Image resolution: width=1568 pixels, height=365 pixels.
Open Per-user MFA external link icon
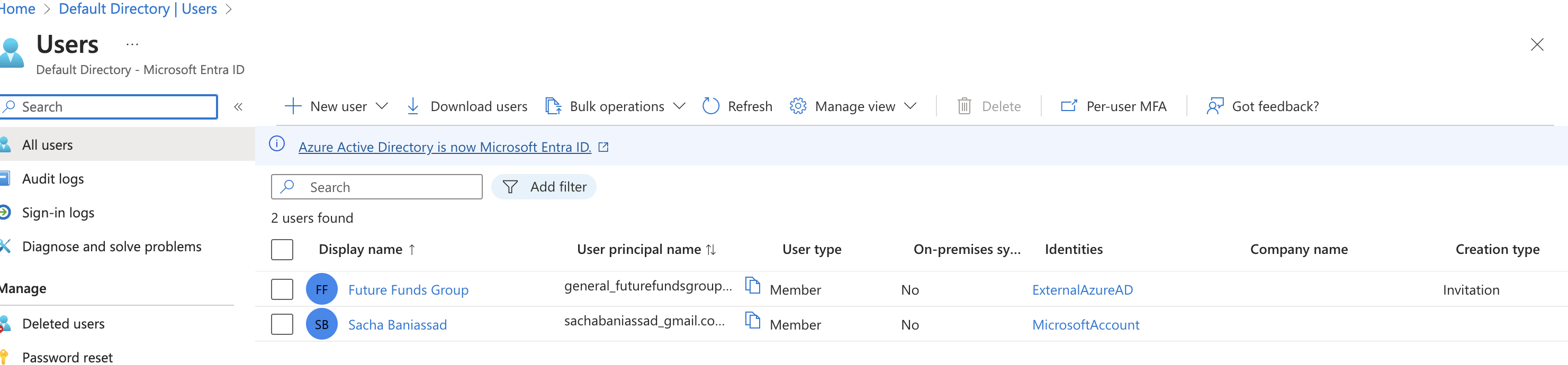[x=1069, y=106]
